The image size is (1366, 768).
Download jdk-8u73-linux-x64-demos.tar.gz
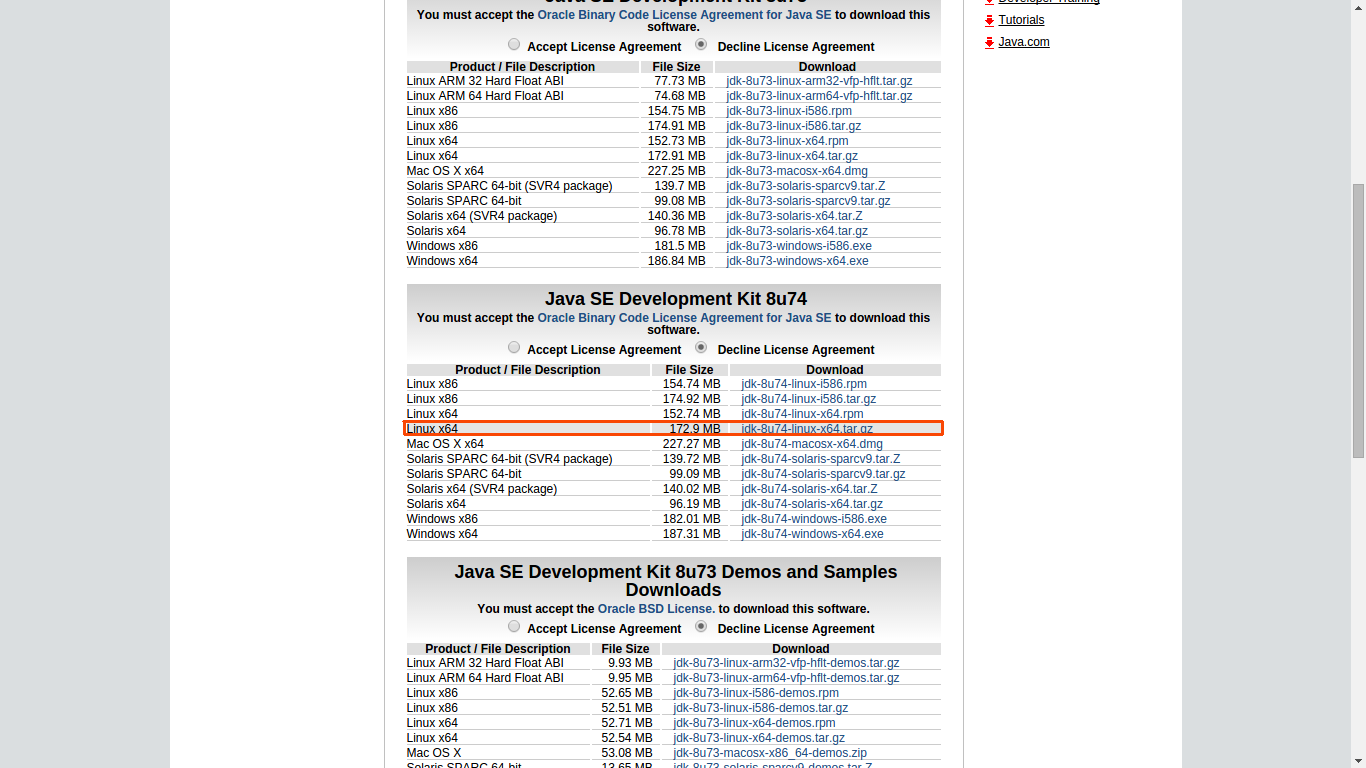pyautogui.click(x=759, y=738)
